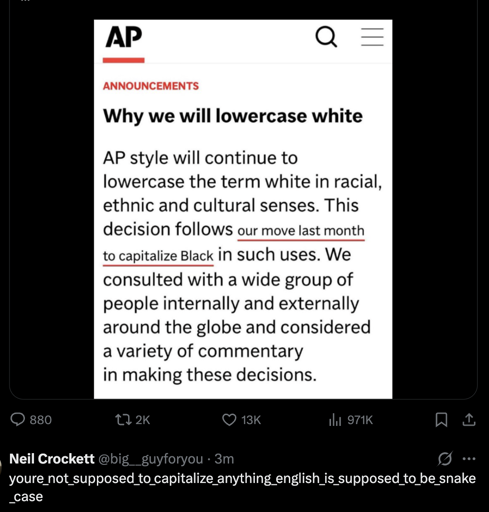Click the reply comment icon showing 880

[17, 420]
